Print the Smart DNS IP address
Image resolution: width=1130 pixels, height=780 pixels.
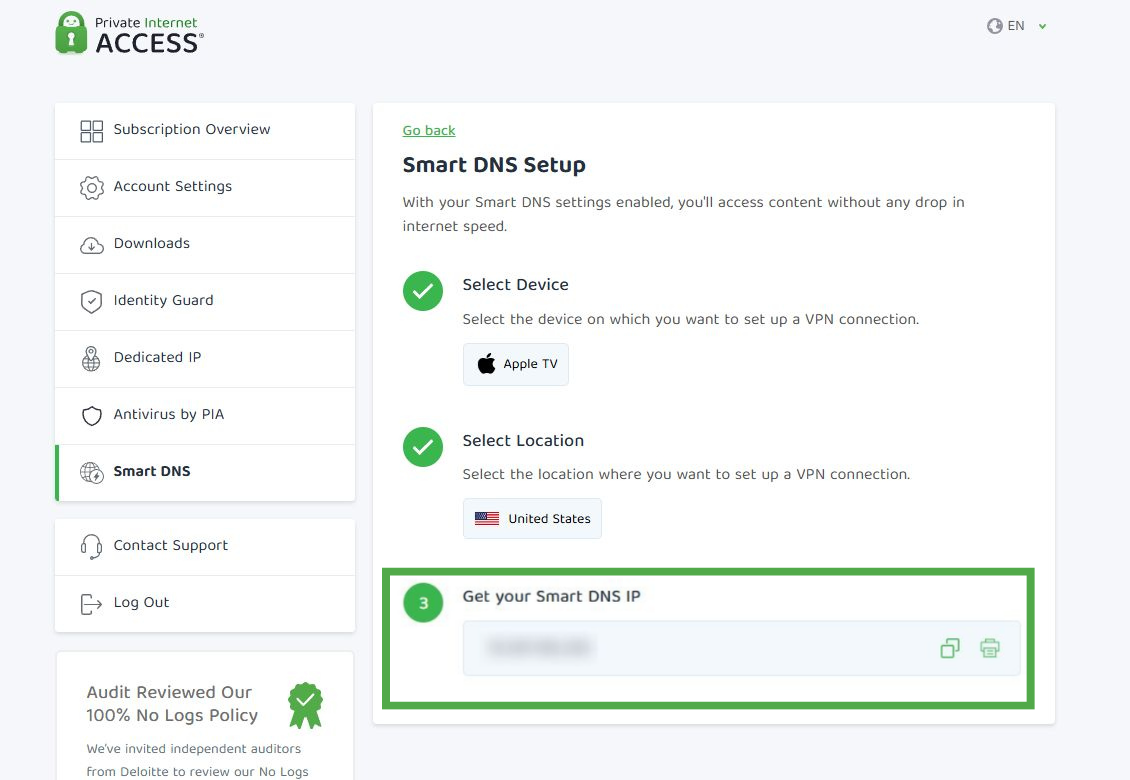click(x=989, y=648)
